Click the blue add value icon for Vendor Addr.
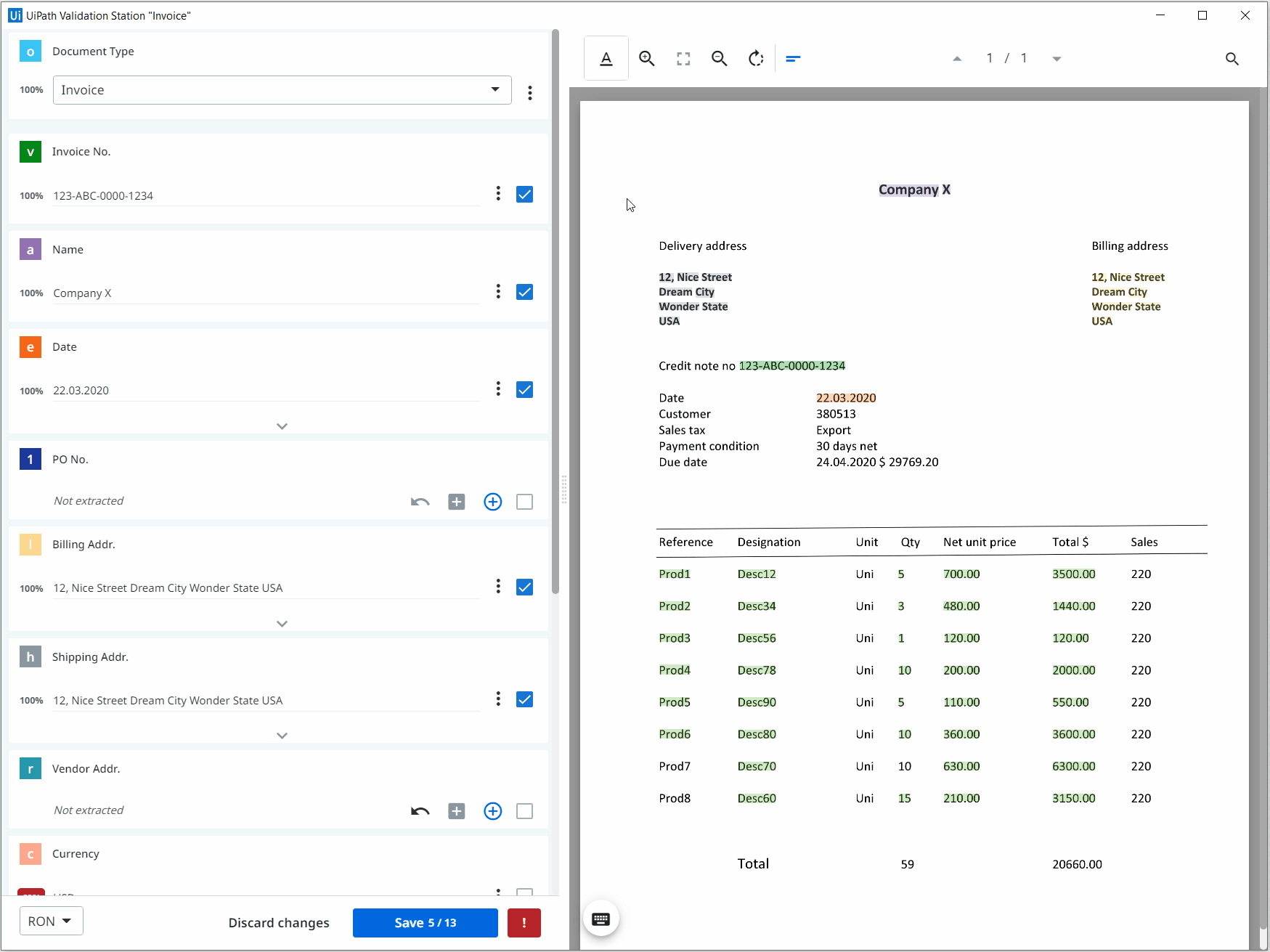Screen dimensions: 1270x952 [x=492, y=811]
